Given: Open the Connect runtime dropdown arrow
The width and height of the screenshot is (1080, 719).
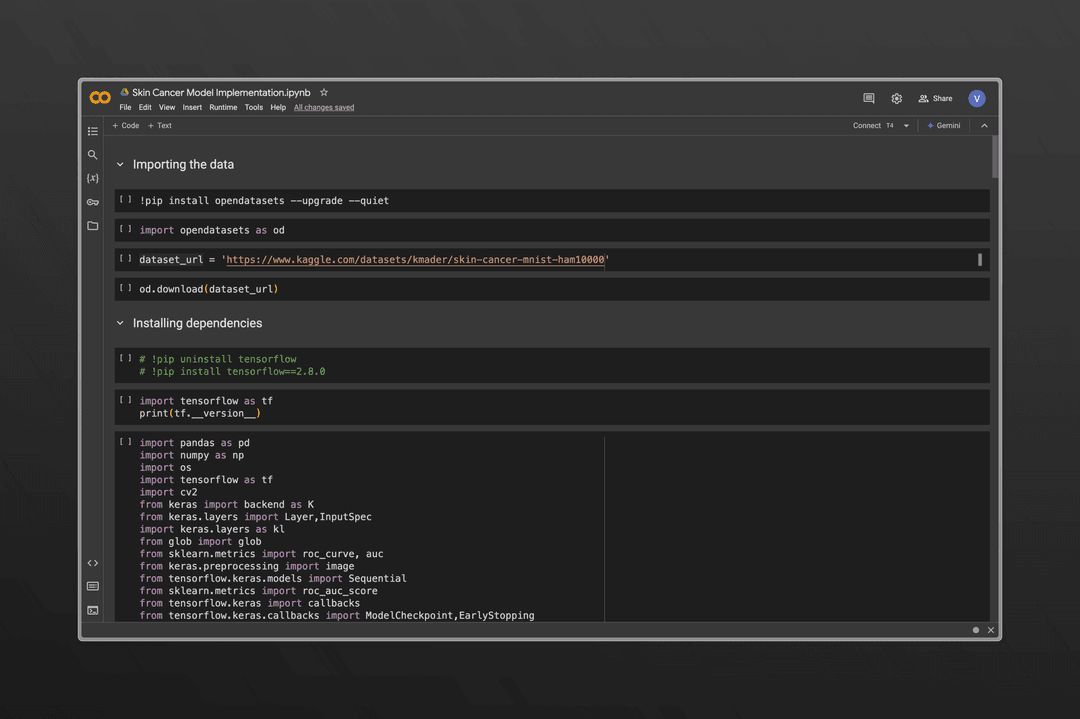Looking at the screenshot, I should [906, 126].
